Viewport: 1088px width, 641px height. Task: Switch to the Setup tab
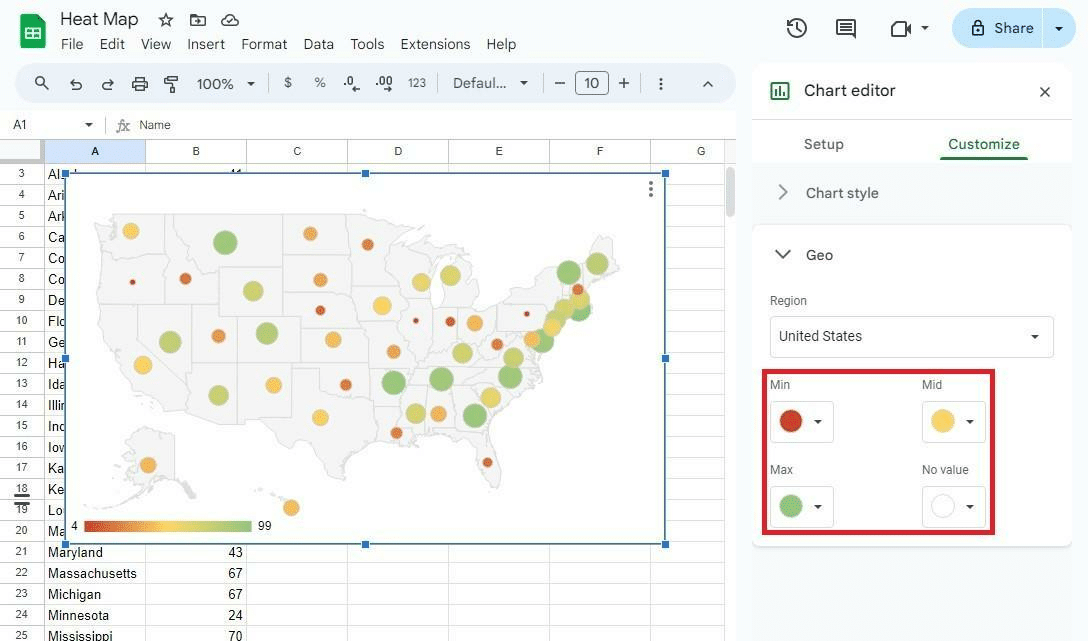pyautogui.click(x=824, y=144)
